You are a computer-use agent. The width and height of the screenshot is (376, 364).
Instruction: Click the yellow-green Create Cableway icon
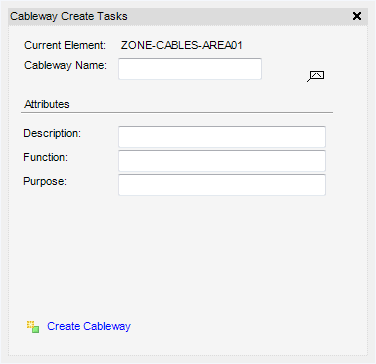click(x=33, y=327)
